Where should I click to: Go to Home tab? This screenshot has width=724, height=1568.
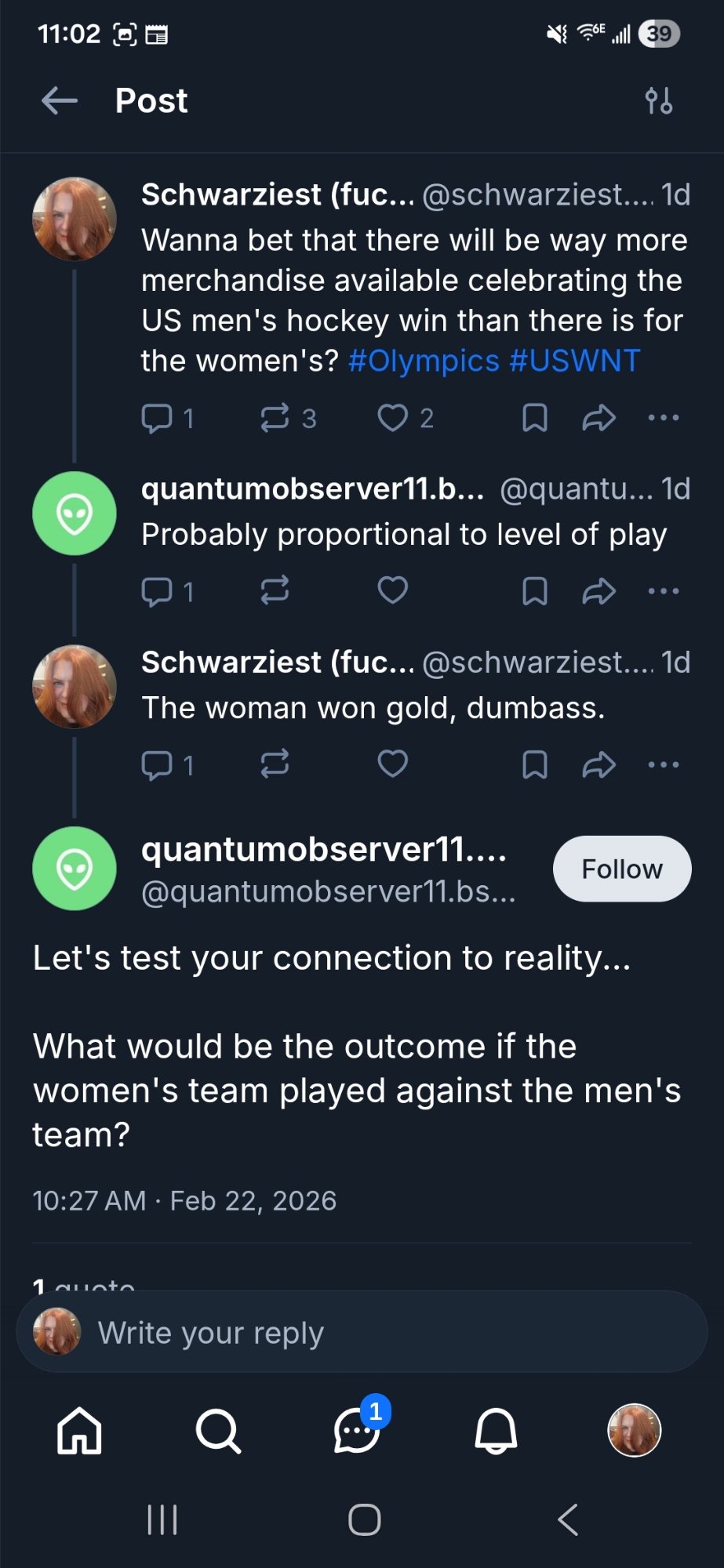pos(79,1431)
